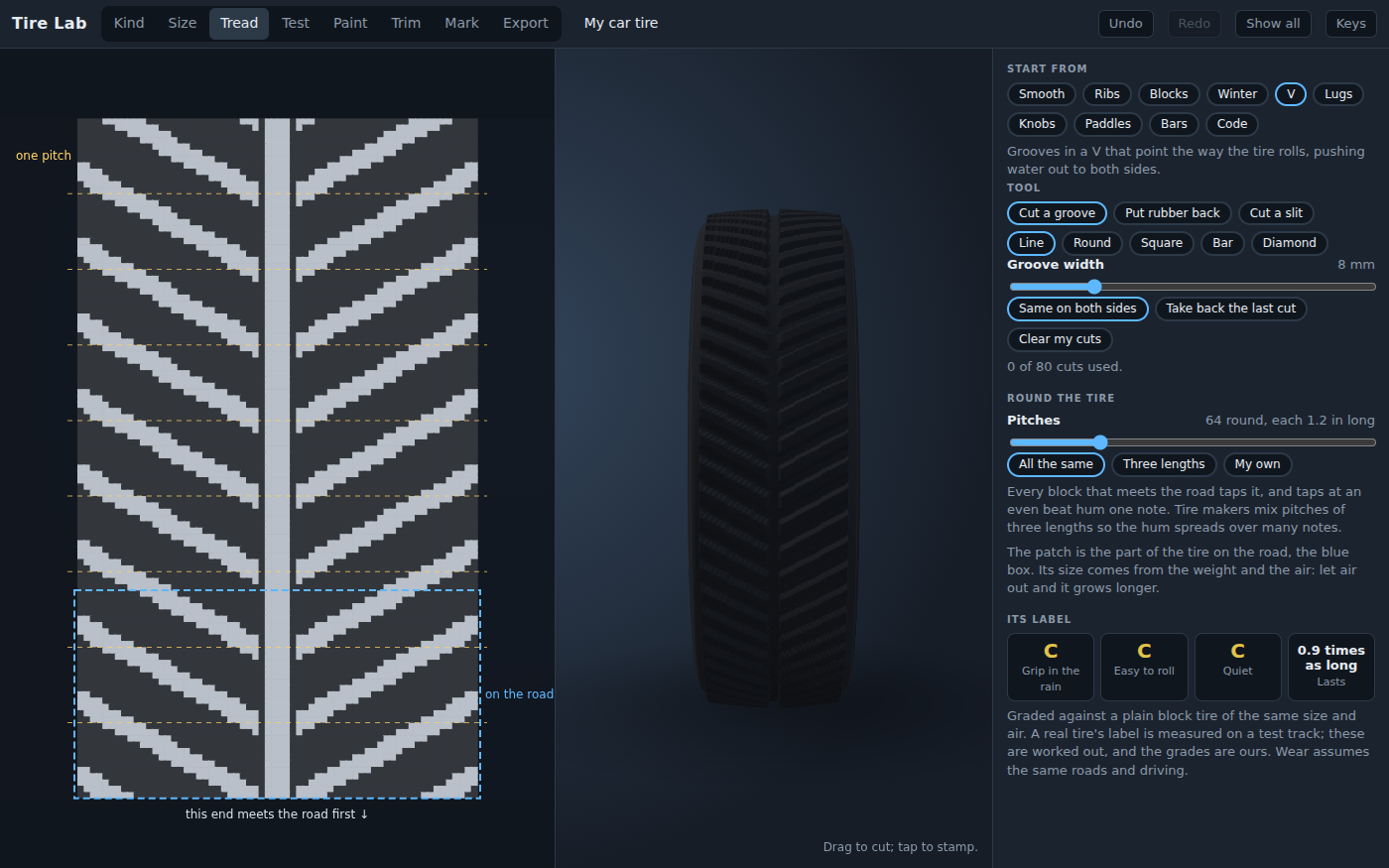Open the Export tab
Screen dimensions: 1389x868
pyautogui.click(x=525, y=23)
